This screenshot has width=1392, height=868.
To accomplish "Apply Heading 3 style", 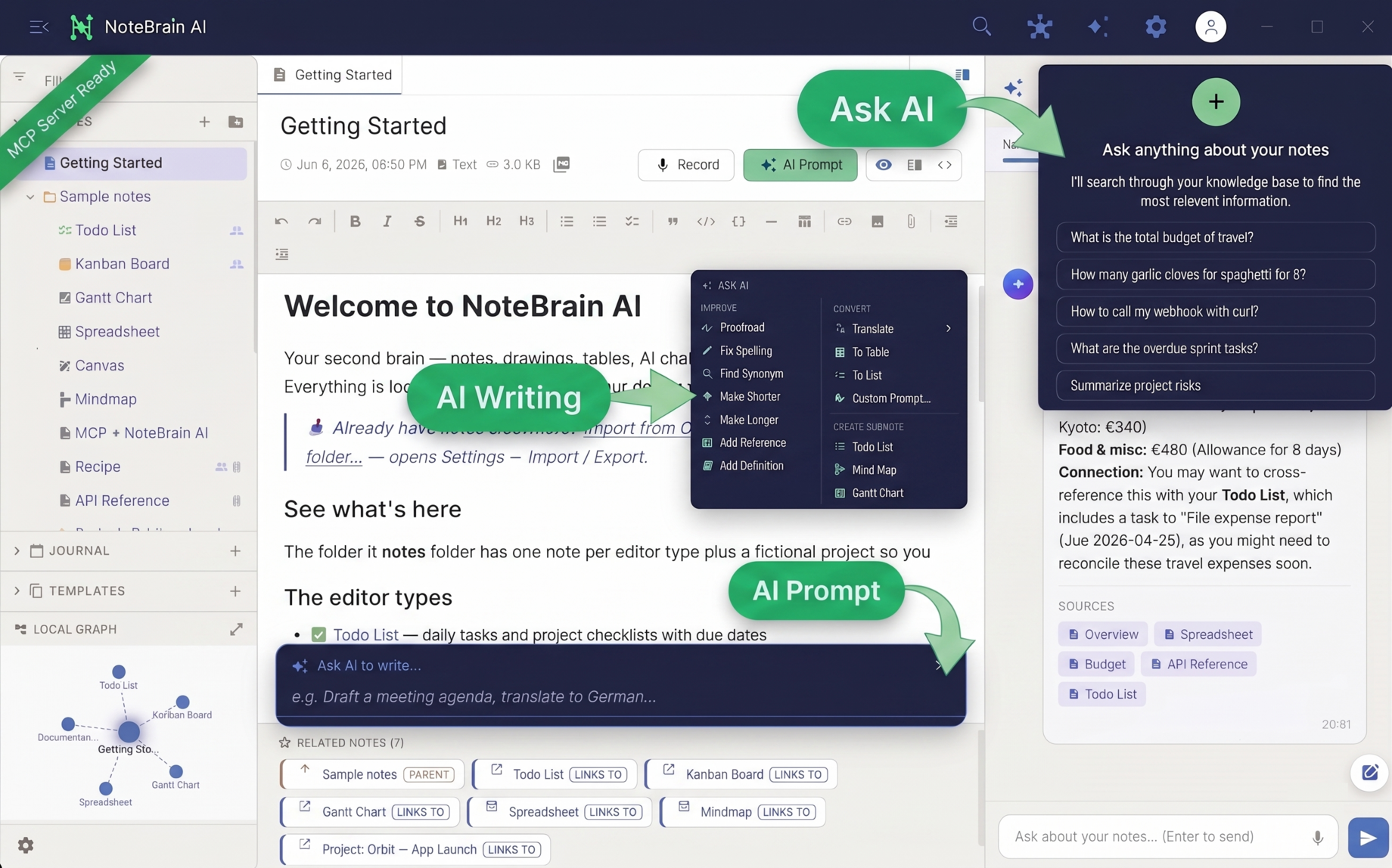I will pos(527,222).
